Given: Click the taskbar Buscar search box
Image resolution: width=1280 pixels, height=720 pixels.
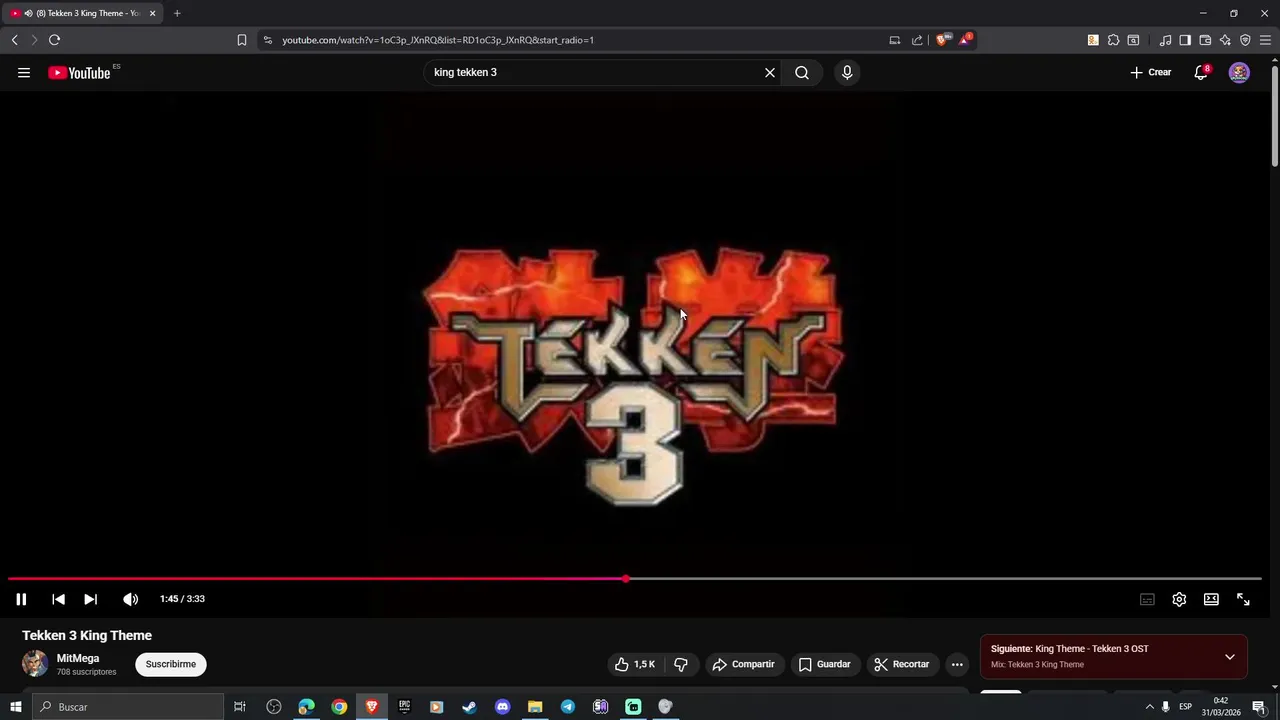Looking at the screenshot, I should pyautogui.click(x=128, y=707).
